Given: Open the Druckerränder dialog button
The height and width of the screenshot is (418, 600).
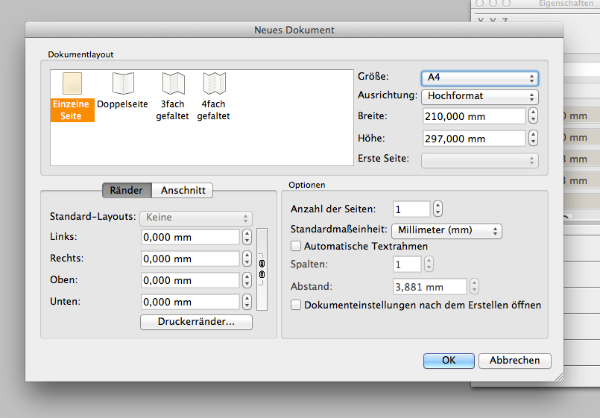Looking at the screenshot, I should 196,322.
